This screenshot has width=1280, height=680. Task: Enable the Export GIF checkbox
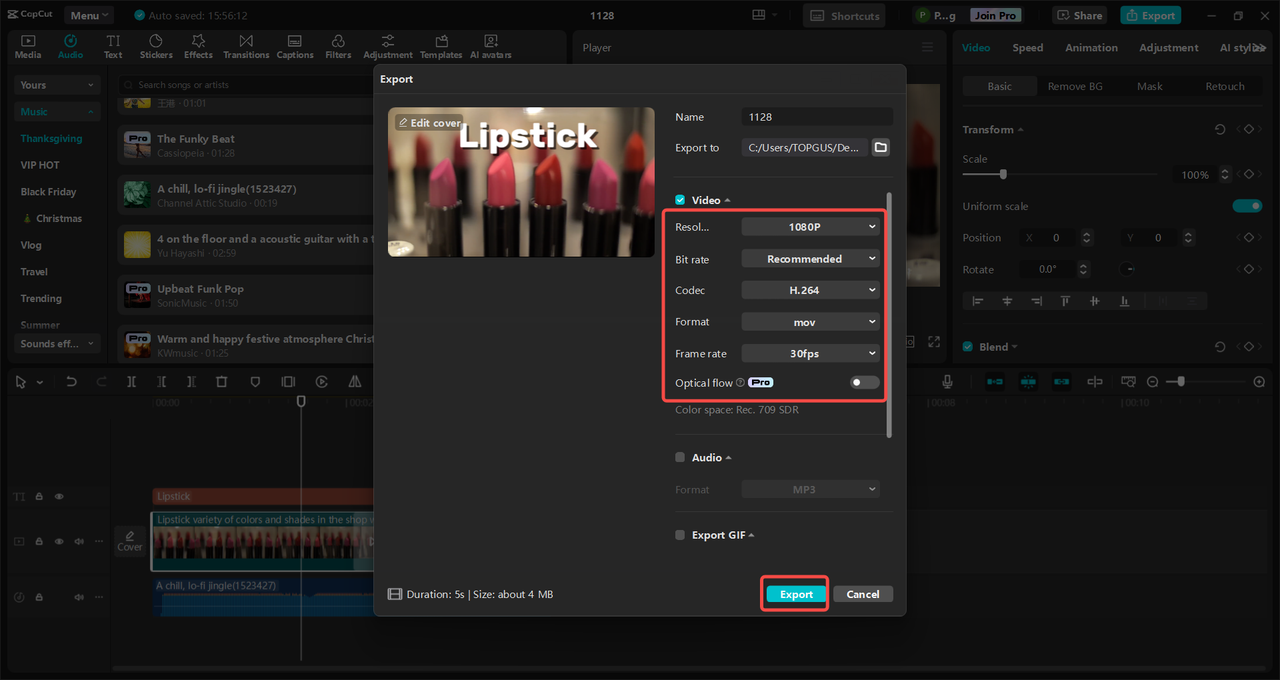680,535
